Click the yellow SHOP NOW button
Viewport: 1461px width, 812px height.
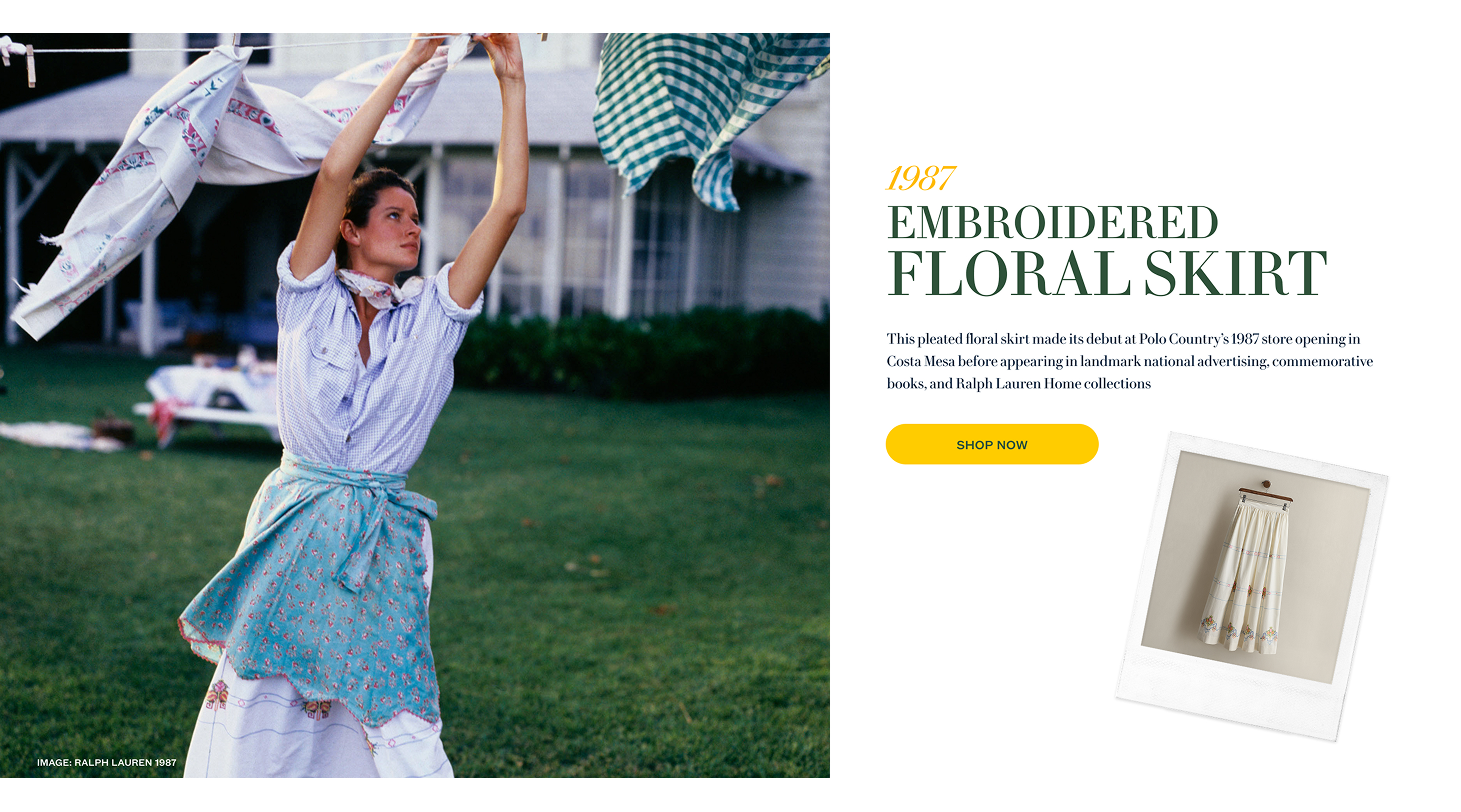[x=992, y=444]
